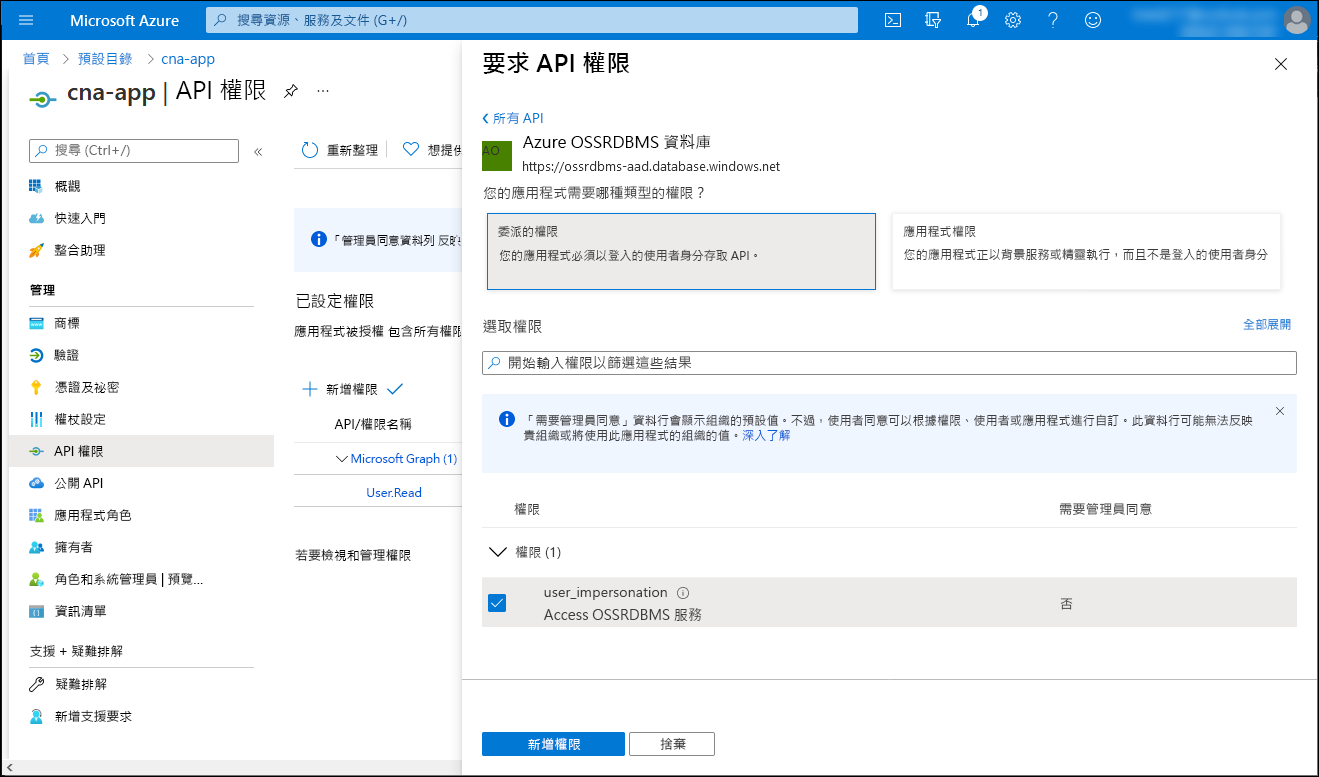1319x777 pixels.
Task: Select the 委派的權限 permission type
Action: pos(681,251)
